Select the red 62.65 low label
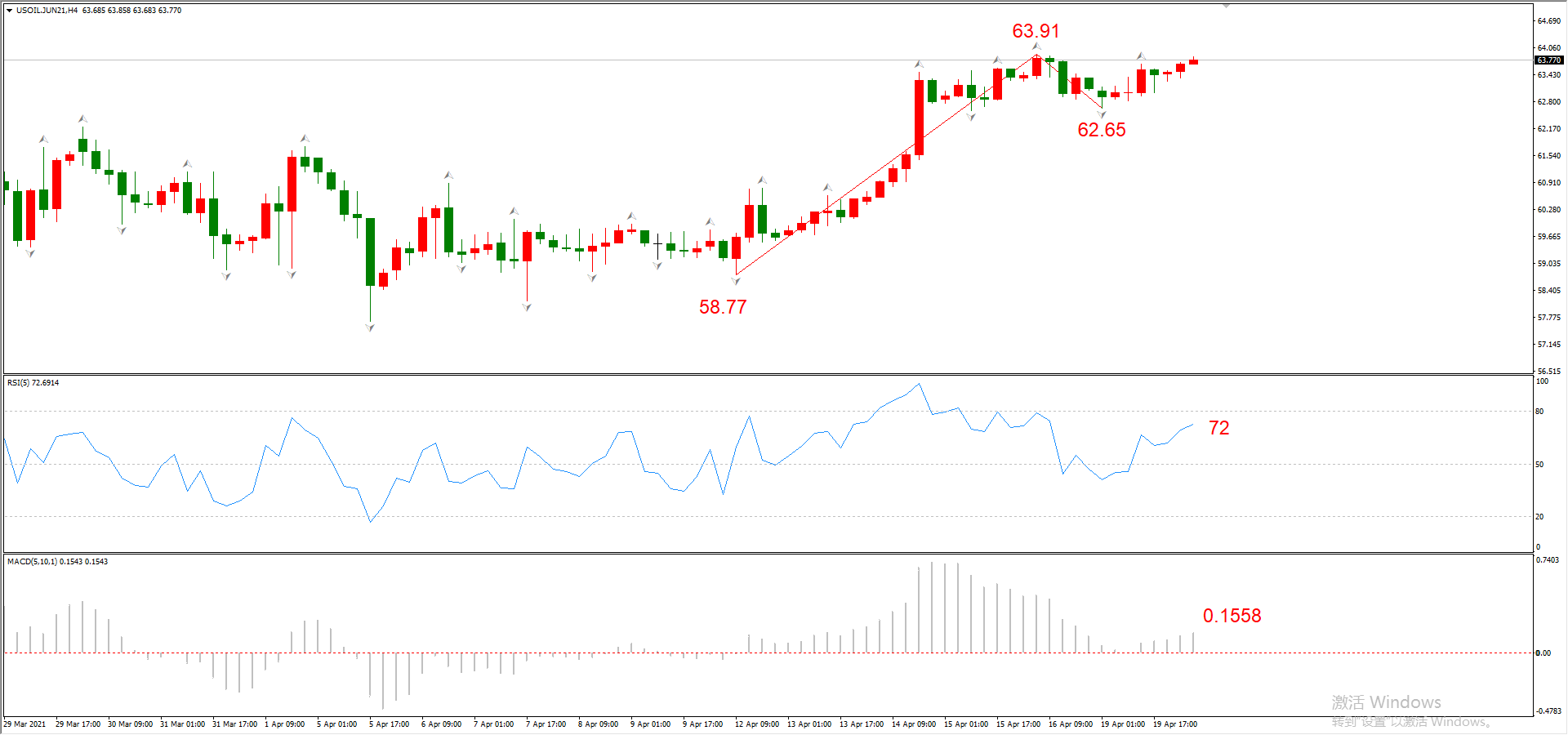Screen dimensions: 1568x735 pyautogui.click(x=1101, y=130)
